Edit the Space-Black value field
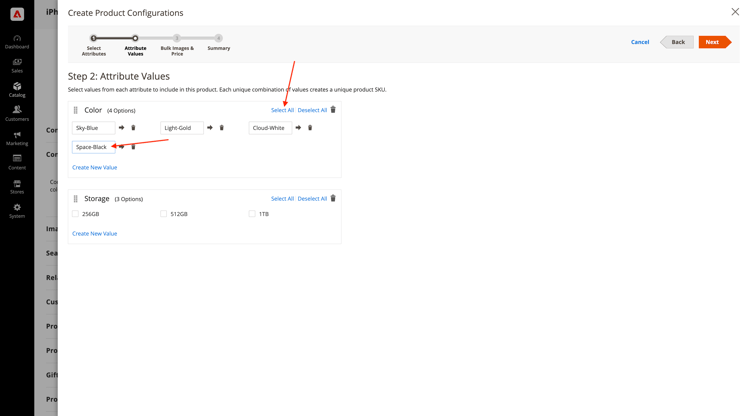The height and width of the screenshot is (416, 750). pos(94,147)
